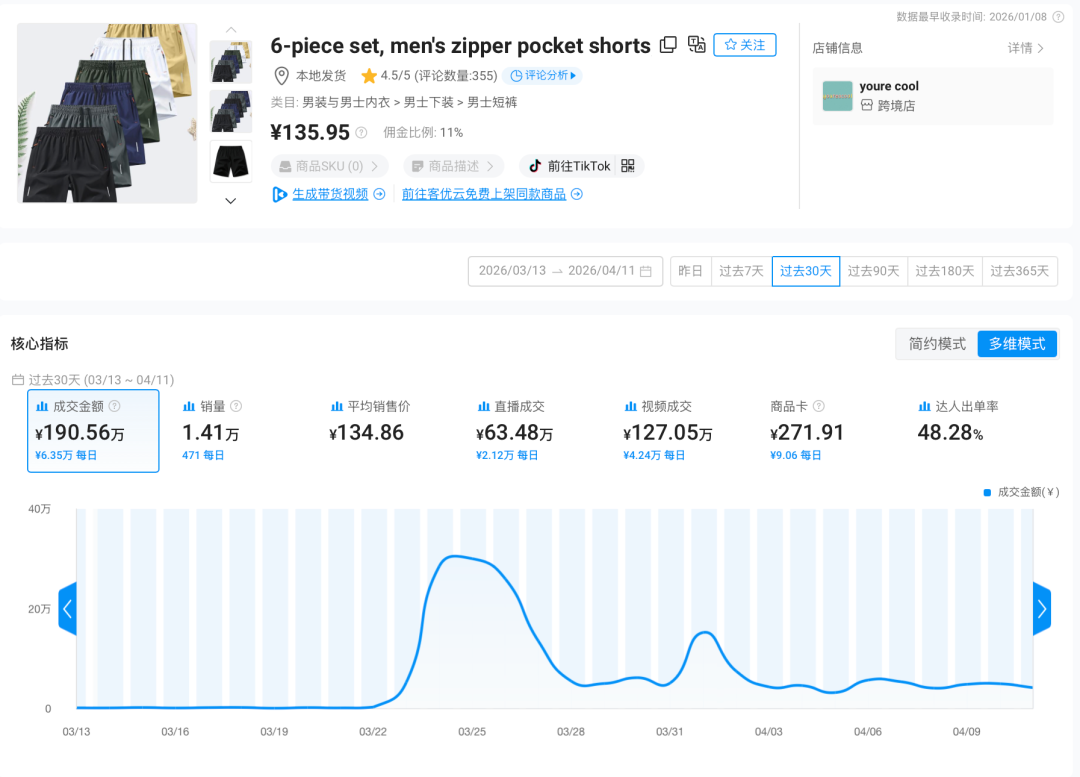Open the 商品SKU dropdown

[x=329, y=166]
